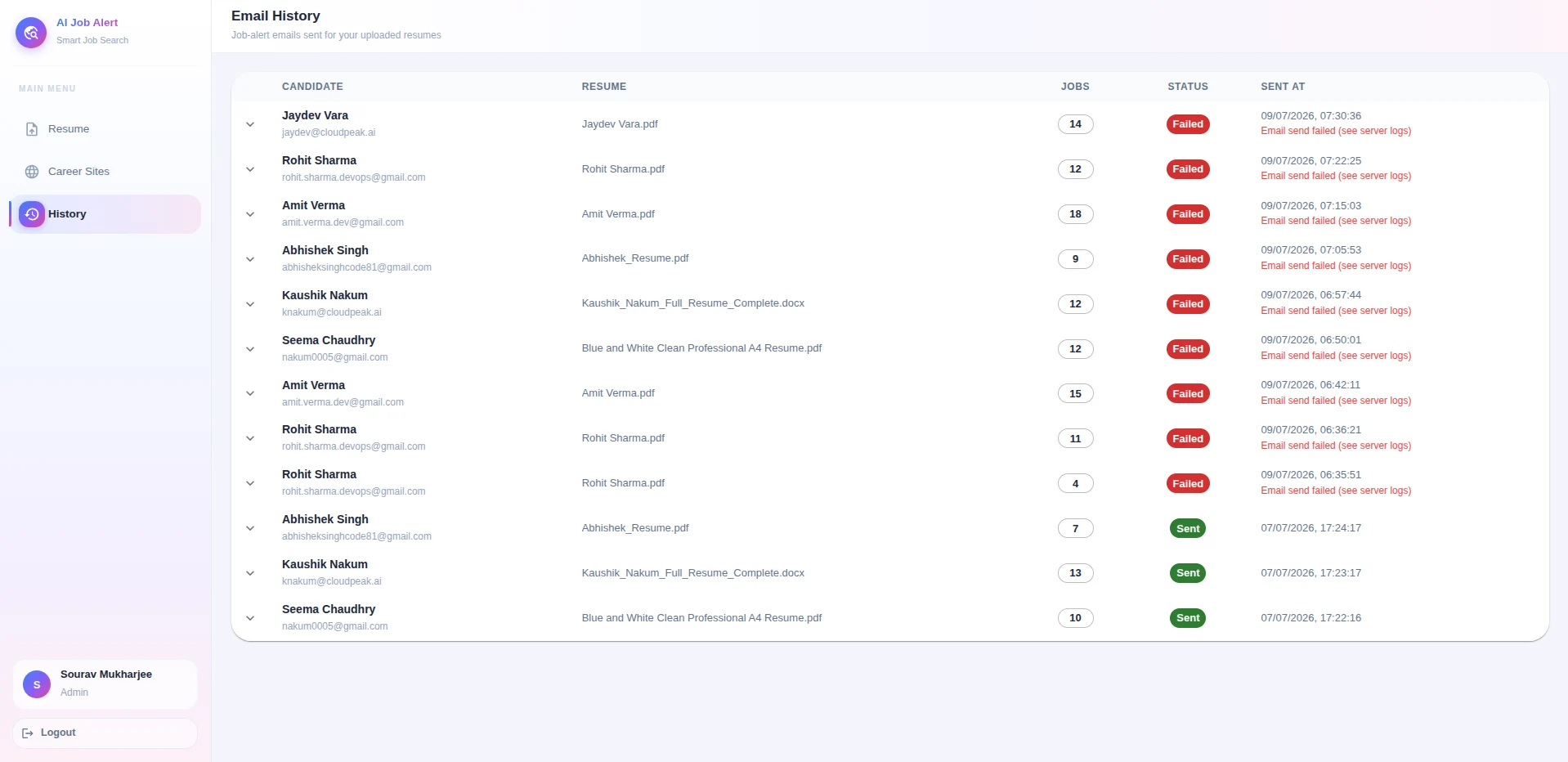
Task: Click the jobs count 15 badge
Action: click(x=1075, y=393)
